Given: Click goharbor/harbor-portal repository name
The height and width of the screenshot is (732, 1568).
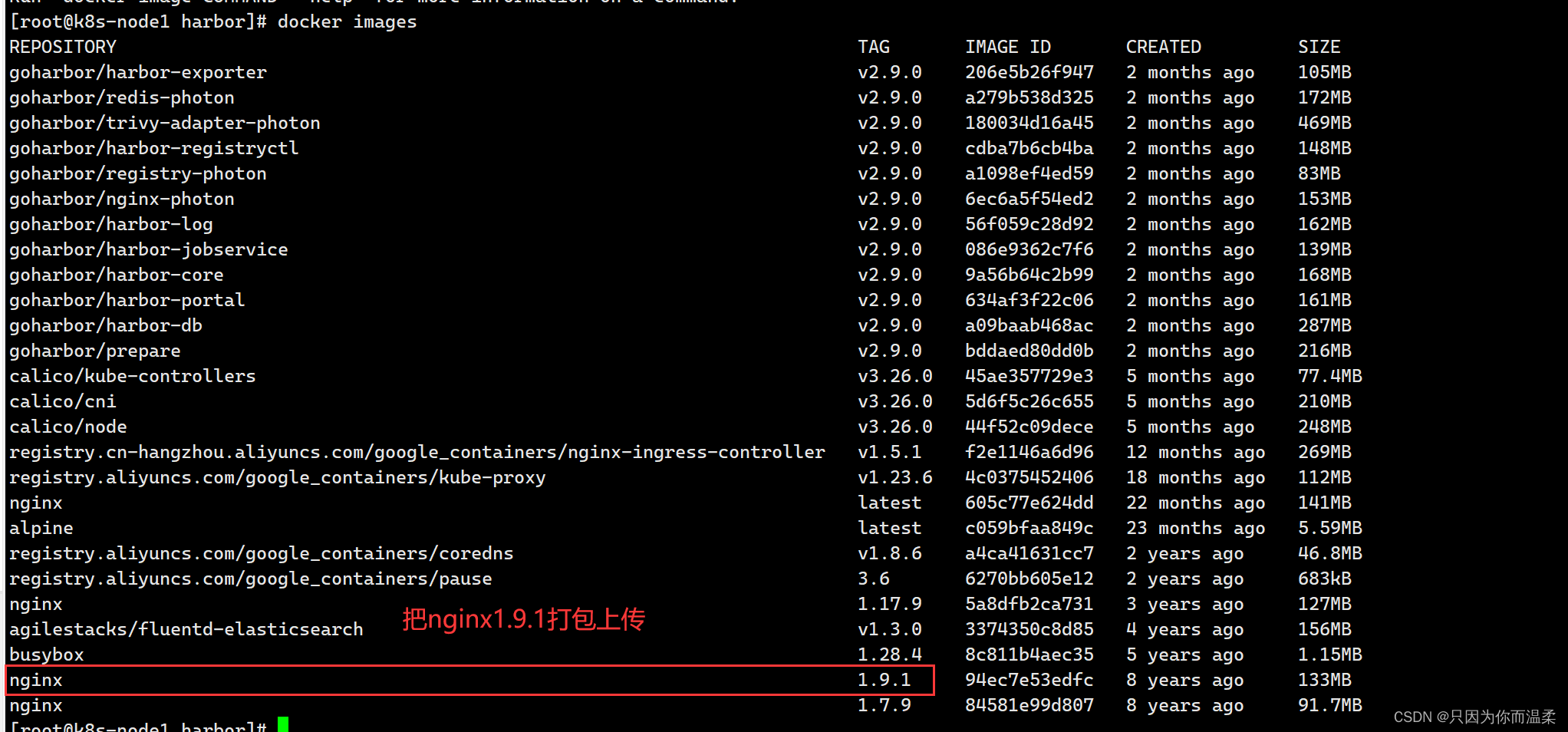Looking at the screenshot, I should [127, 301].
